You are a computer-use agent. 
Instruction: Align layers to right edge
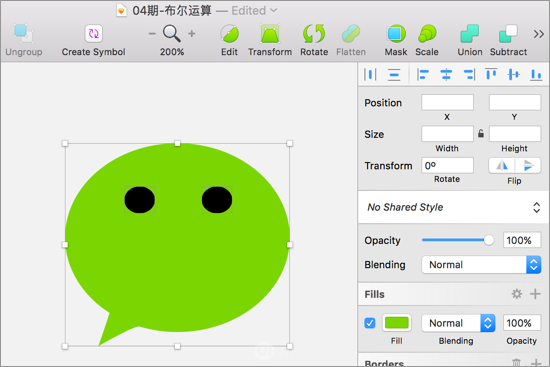click(x=469, y=74)
